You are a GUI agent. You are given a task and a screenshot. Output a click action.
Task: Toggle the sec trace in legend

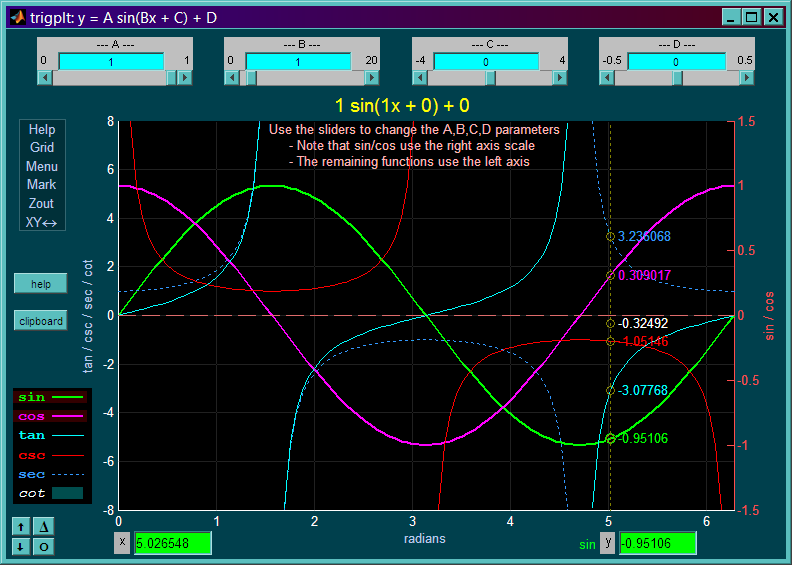point(51,475)
